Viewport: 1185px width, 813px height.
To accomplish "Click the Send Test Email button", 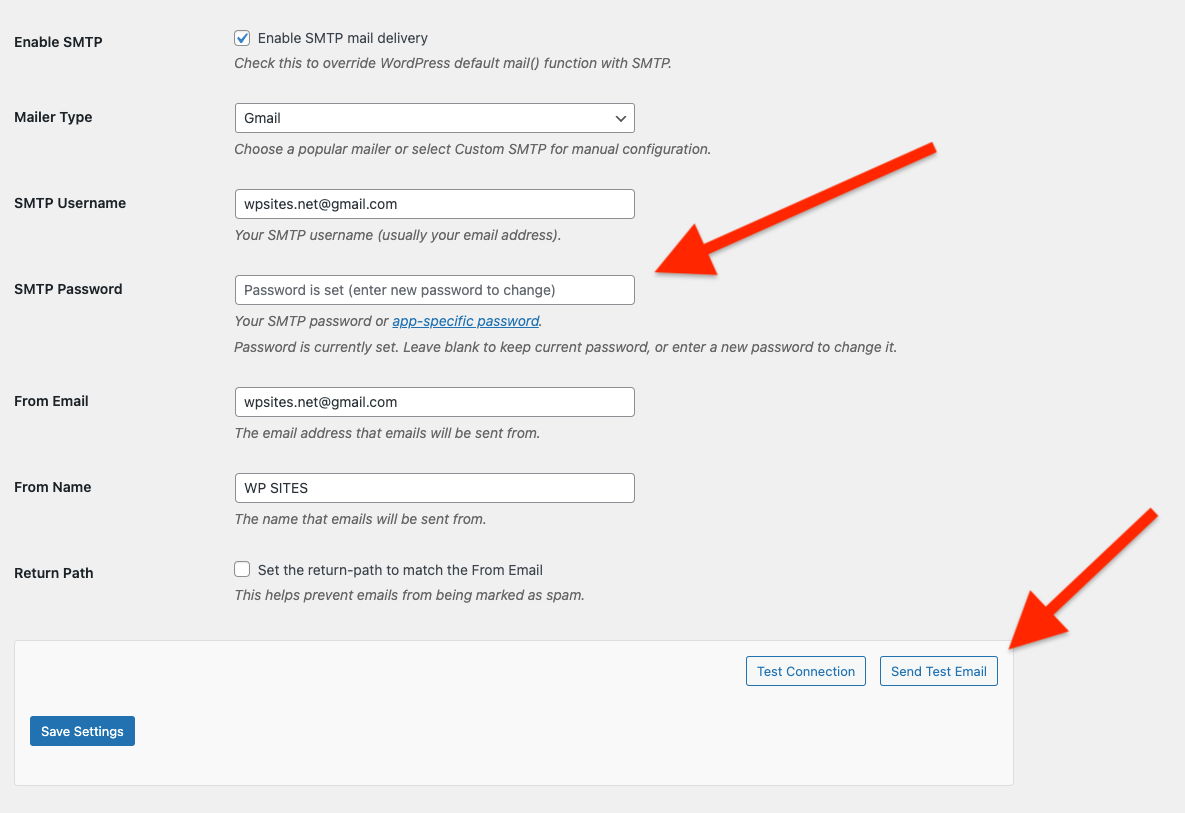I will 938,671.
